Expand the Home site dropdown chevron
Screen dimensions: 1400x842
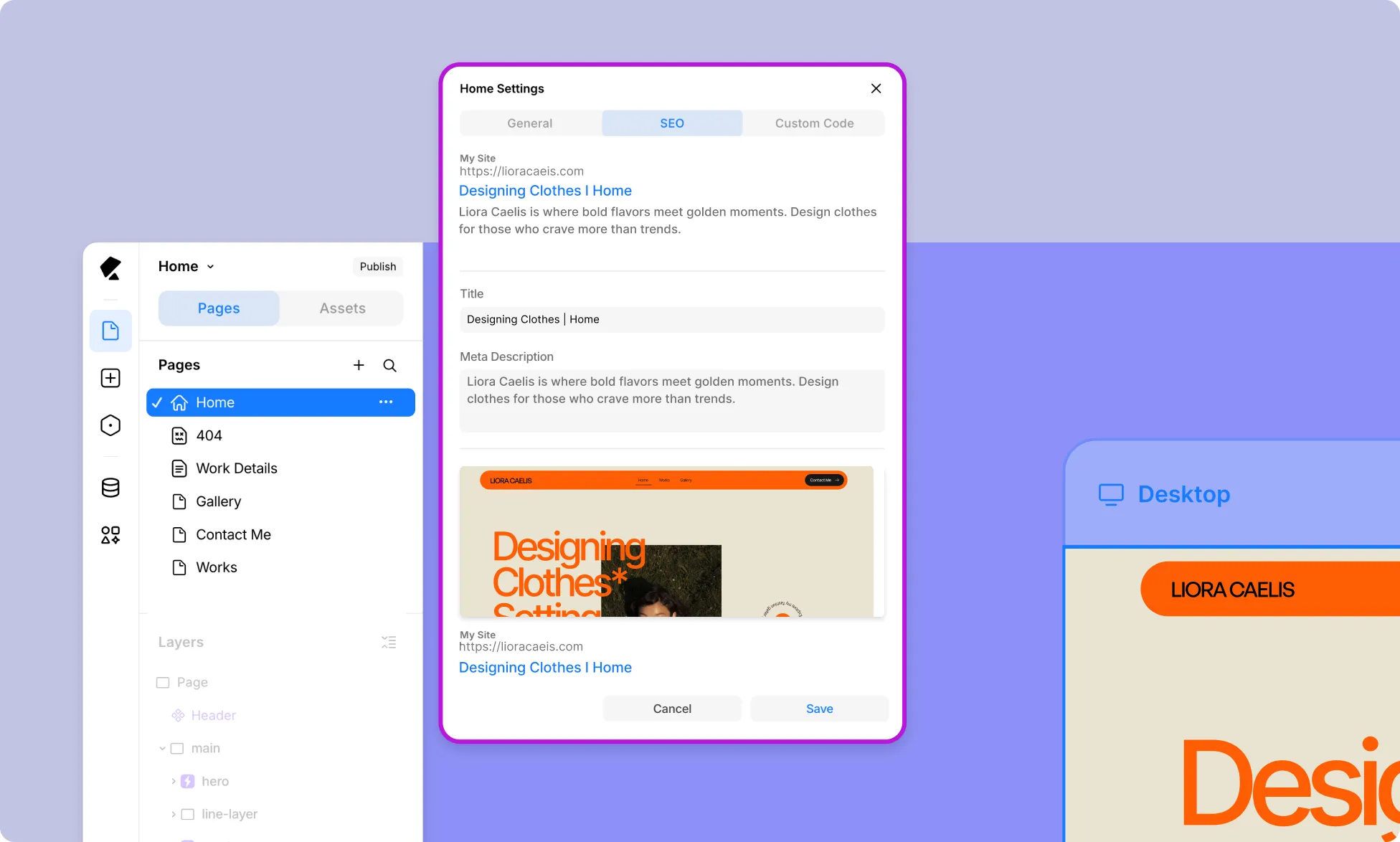[x=210, y=267]
